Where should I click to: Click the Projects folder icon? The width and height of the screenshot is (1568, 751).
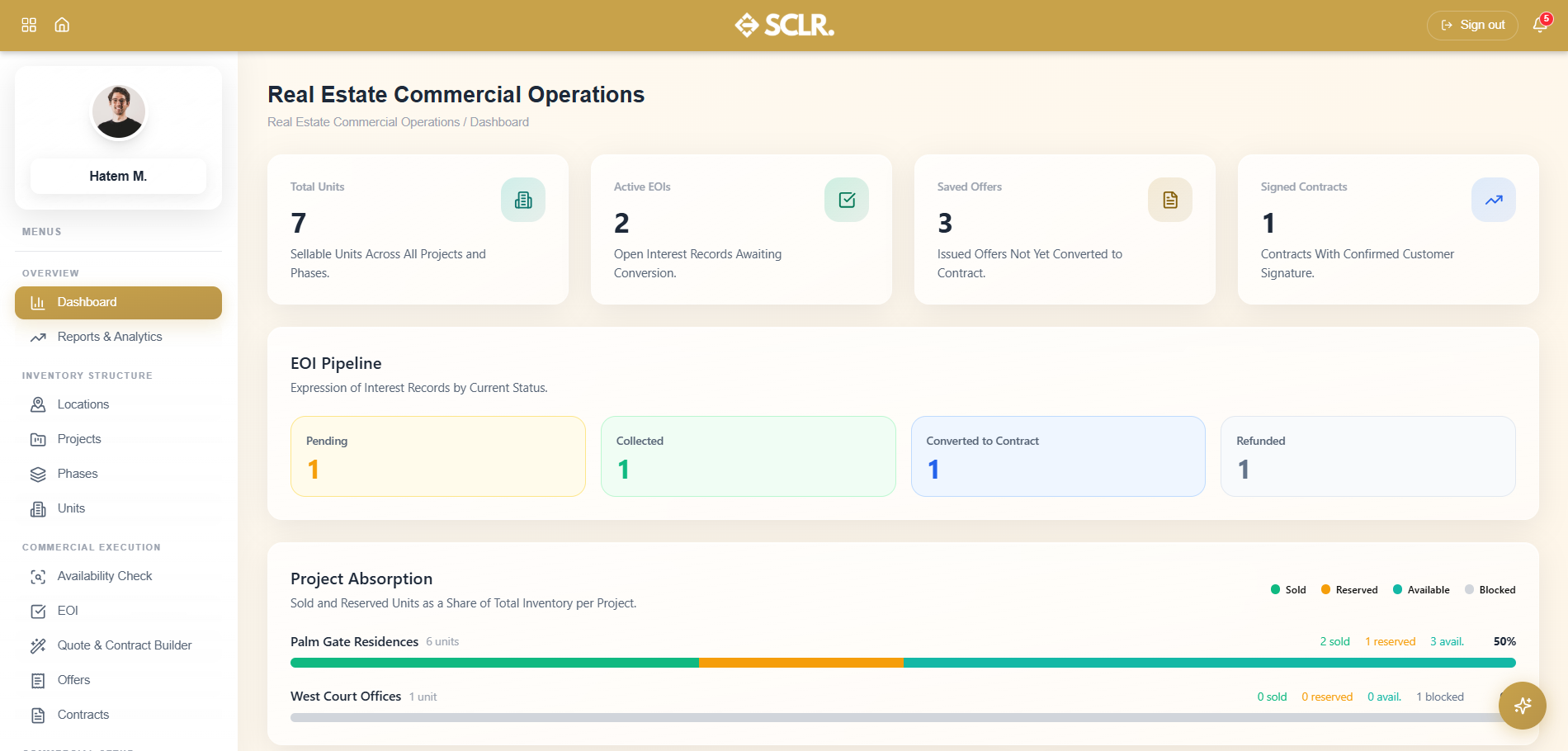(38, 440)
